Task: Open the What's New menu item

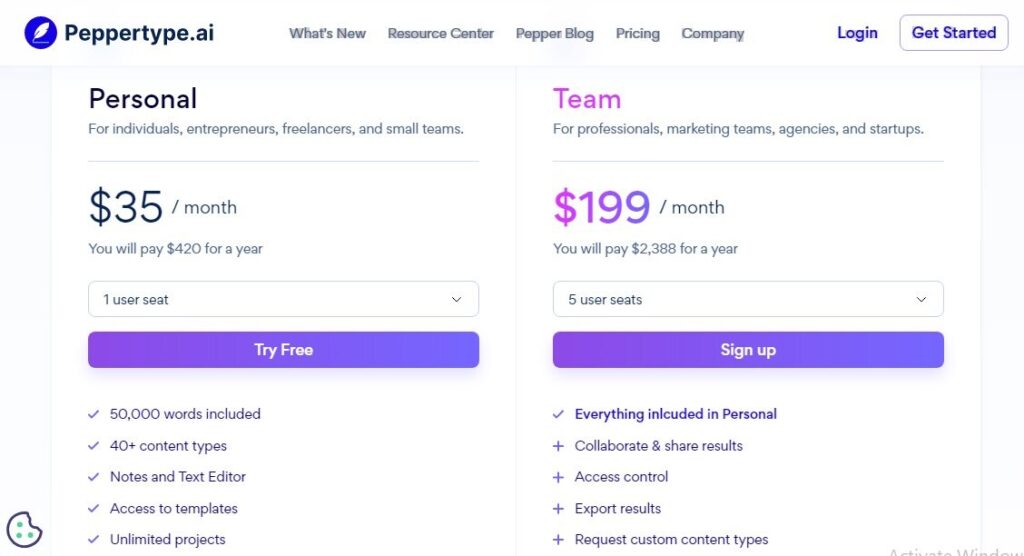Action: coord(327,33)
